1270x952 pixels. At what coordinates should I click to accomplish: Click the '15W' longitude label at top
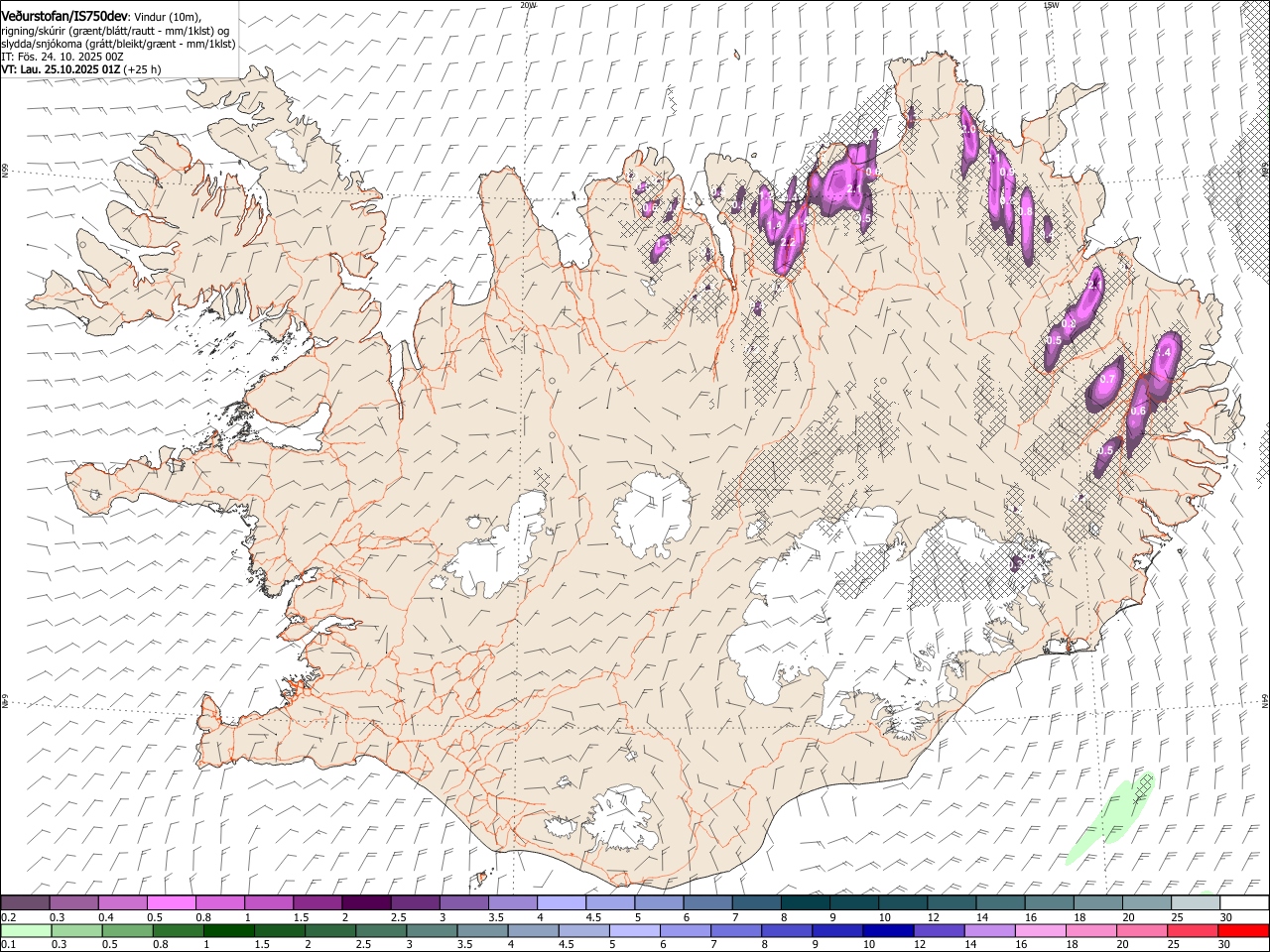pos(1051,5)
